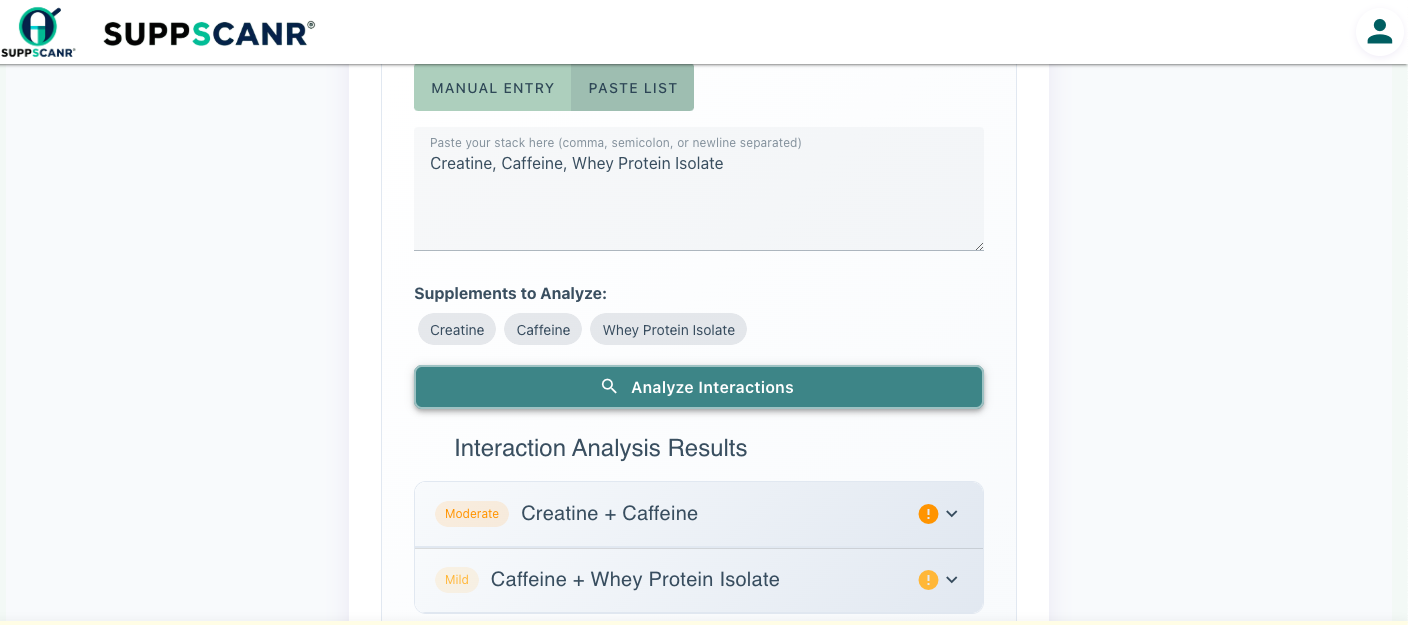The height and width of the screenshot is (625, 1408).
Task: Click the SUPPSCANR wordmark in the header
Action: 209,34
